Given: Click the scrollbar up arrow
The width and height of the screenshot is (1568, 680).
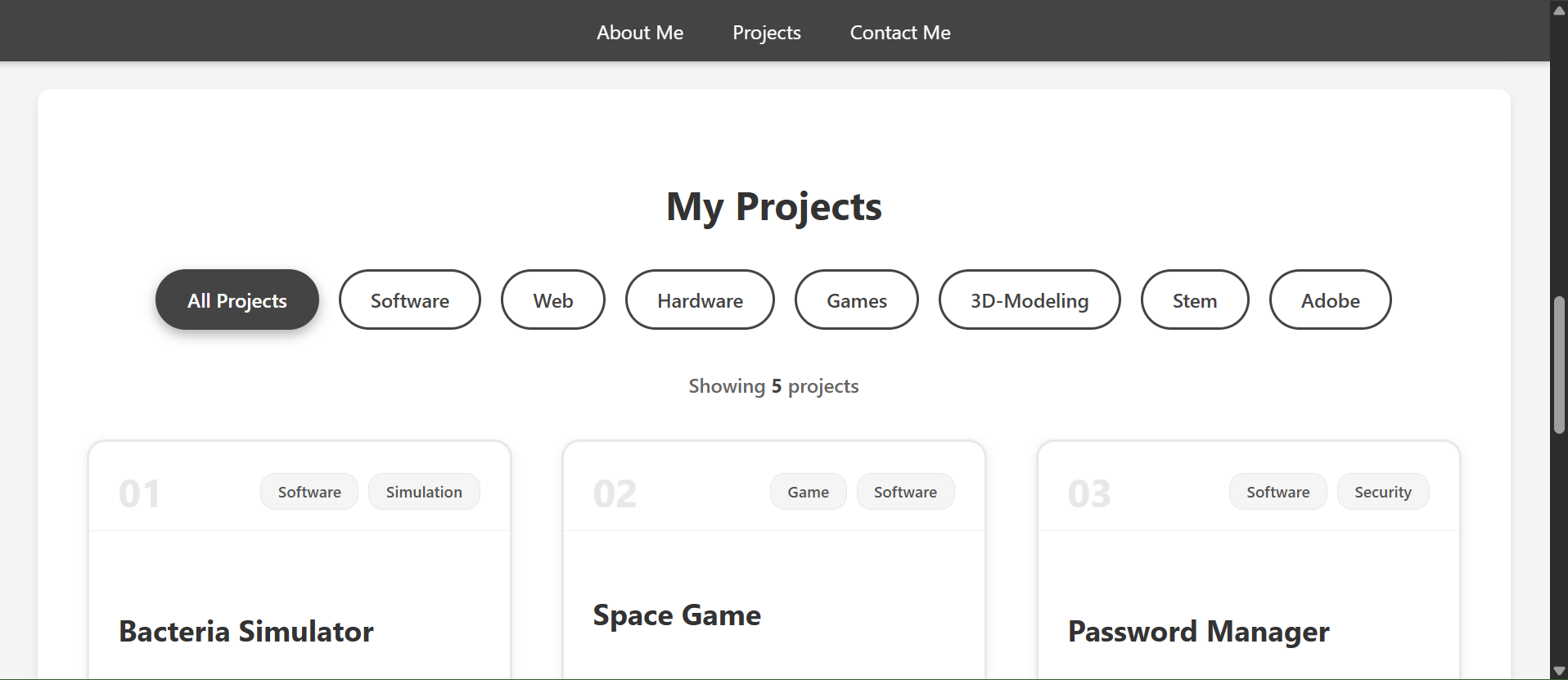Looking at the screenshot, I should click(x=1559, y=10).
